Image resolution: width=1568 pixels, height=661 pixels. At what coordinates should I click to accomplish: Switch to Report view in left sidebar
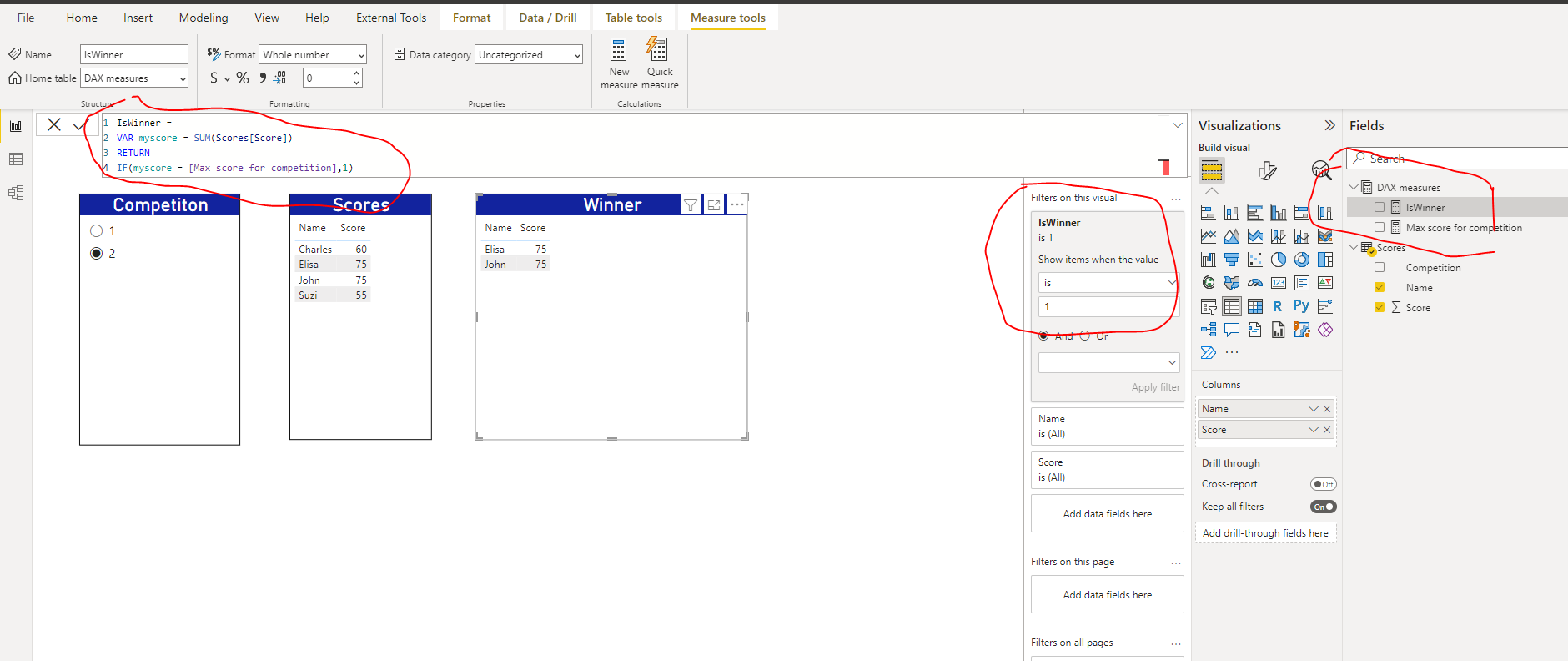tap(16, 126)
